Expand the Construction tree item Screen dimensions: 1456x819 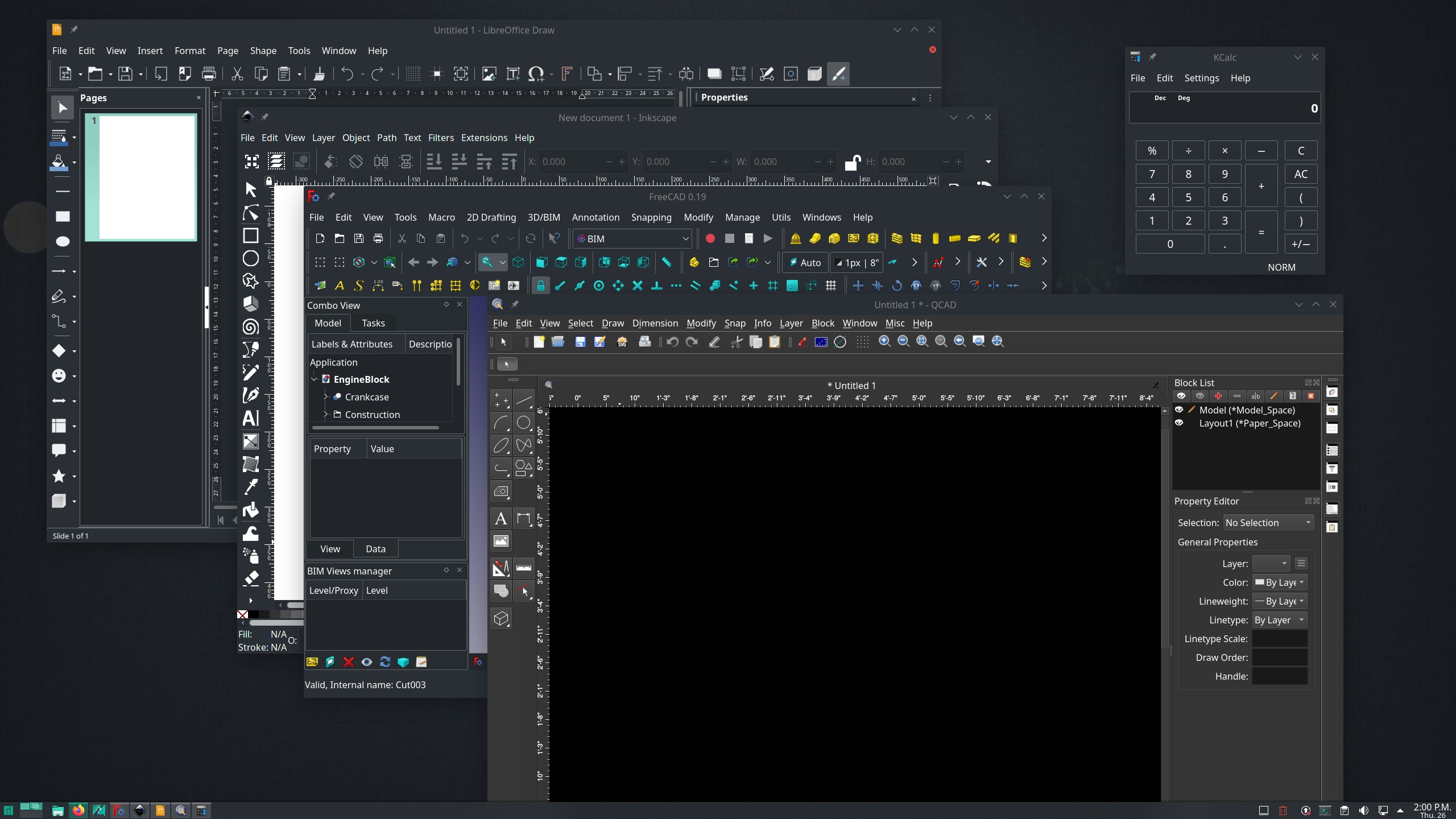[x=325, y=415]
